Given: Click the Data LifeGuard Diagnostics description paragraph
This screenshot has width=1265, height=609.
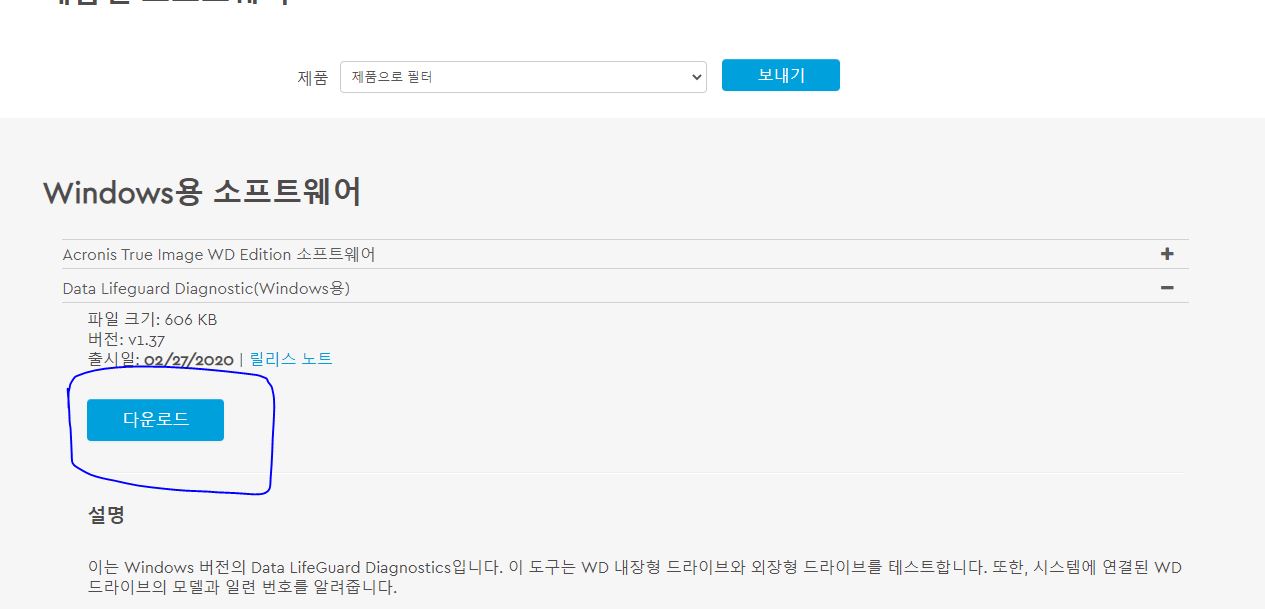Looking at the screenshot, I should click(635, 577).
